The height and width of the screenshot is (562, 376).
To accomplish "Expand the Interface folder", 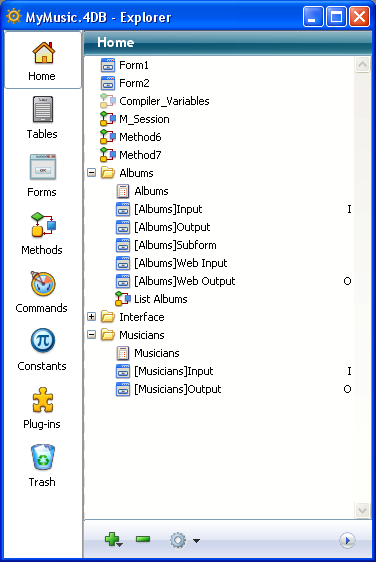I will 92,317.
